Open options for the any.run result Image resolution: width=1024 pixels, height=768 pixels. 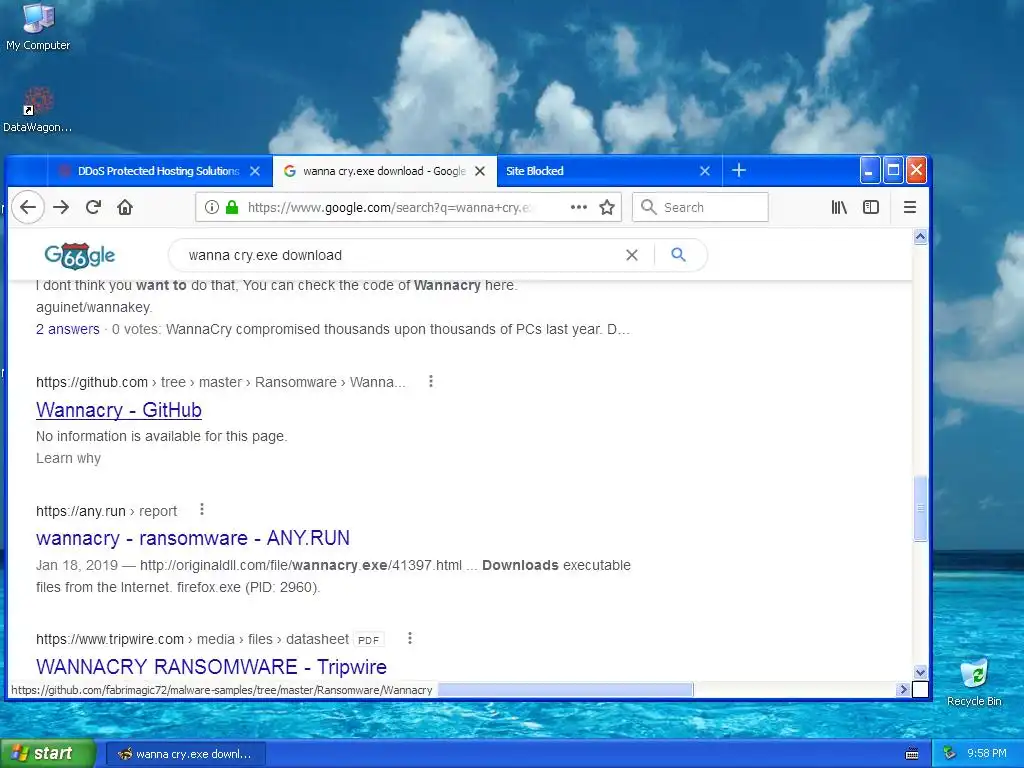[x=202, y=509]
